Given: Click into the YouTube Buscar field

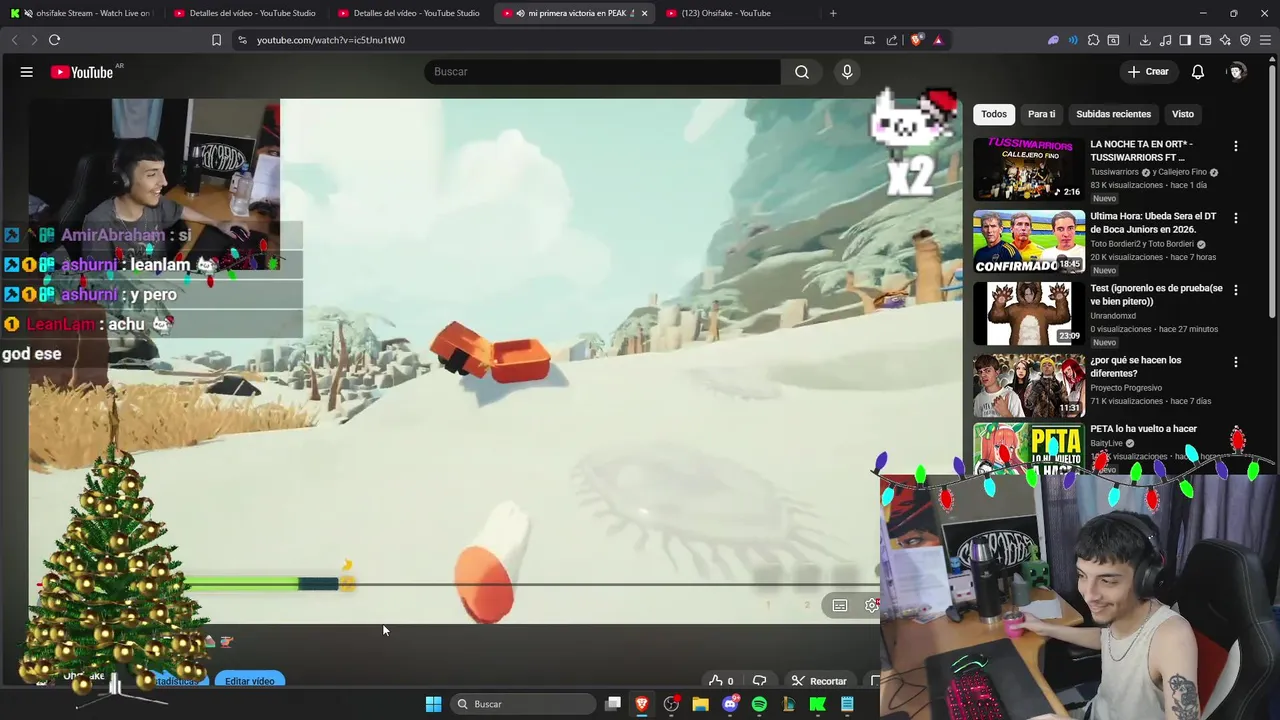Looking at the screenshot, I should click(x=603, y=72).
